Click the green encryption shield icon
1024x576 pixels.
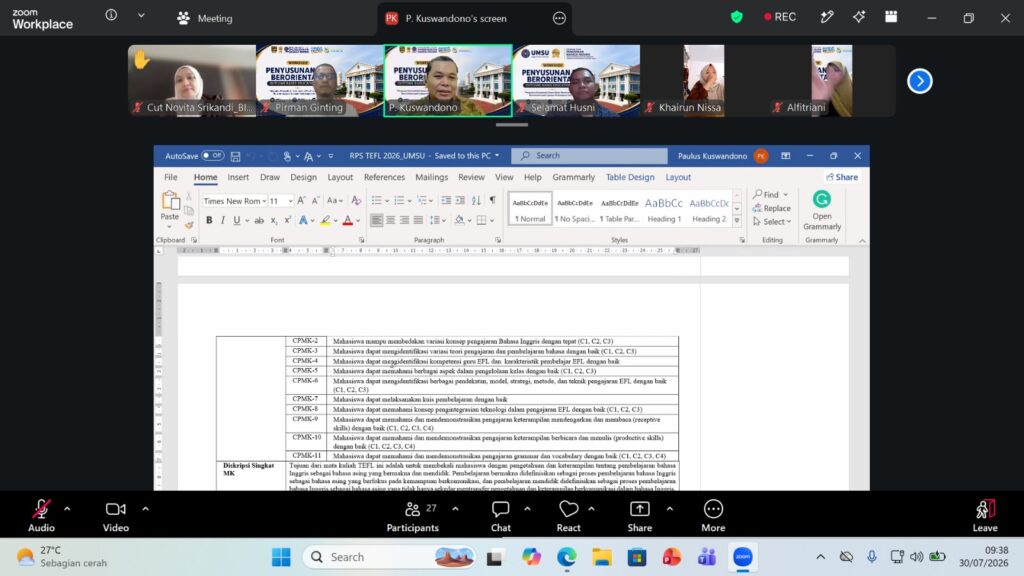[737, 18]
